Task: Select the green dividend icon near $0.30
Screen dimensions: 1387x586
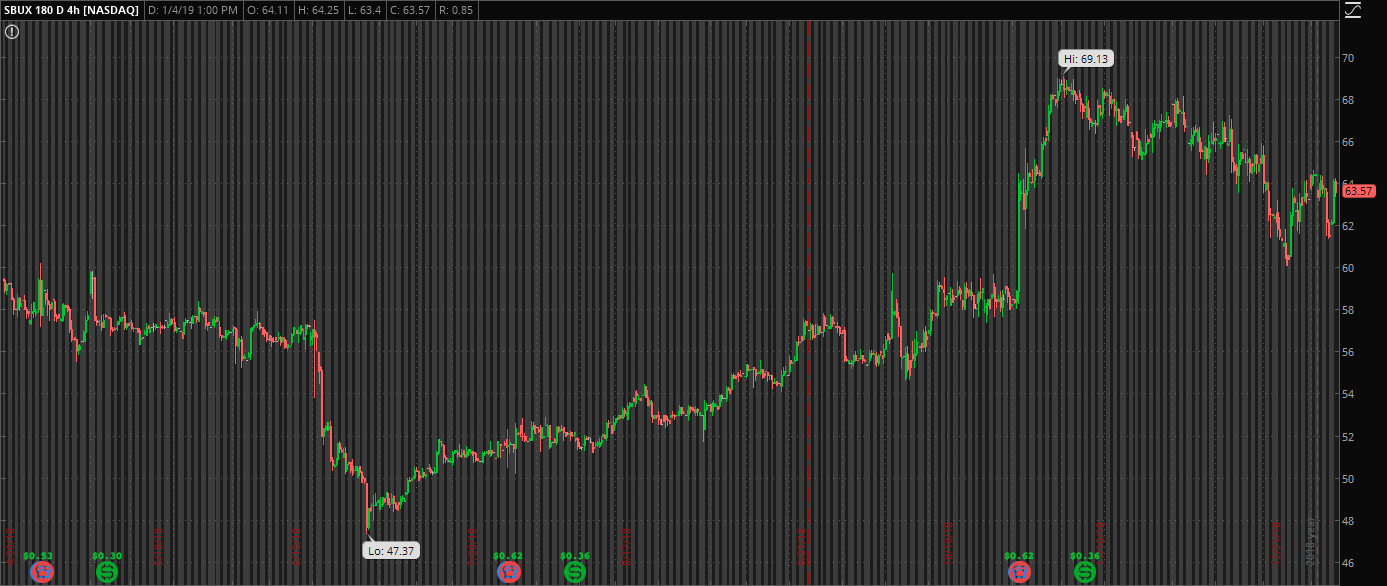Action: (x=106, y=573)
